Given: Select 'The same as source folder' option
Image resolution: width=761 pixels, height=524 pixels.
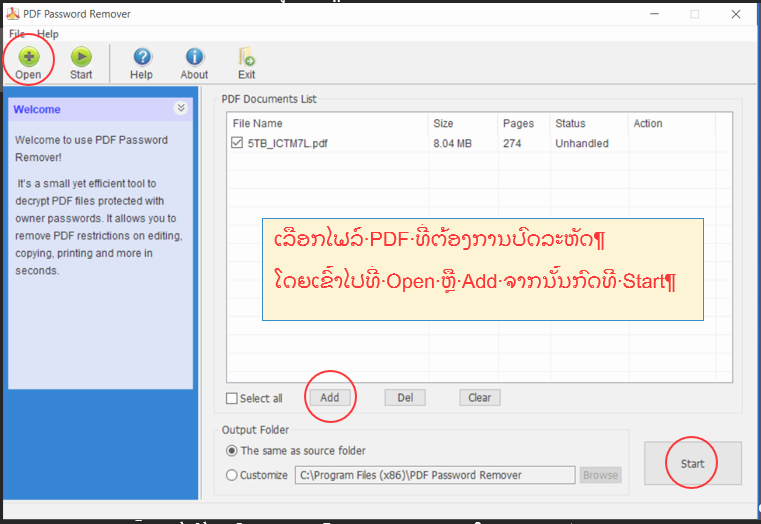Looking at the screenshot, I should 232,451.
